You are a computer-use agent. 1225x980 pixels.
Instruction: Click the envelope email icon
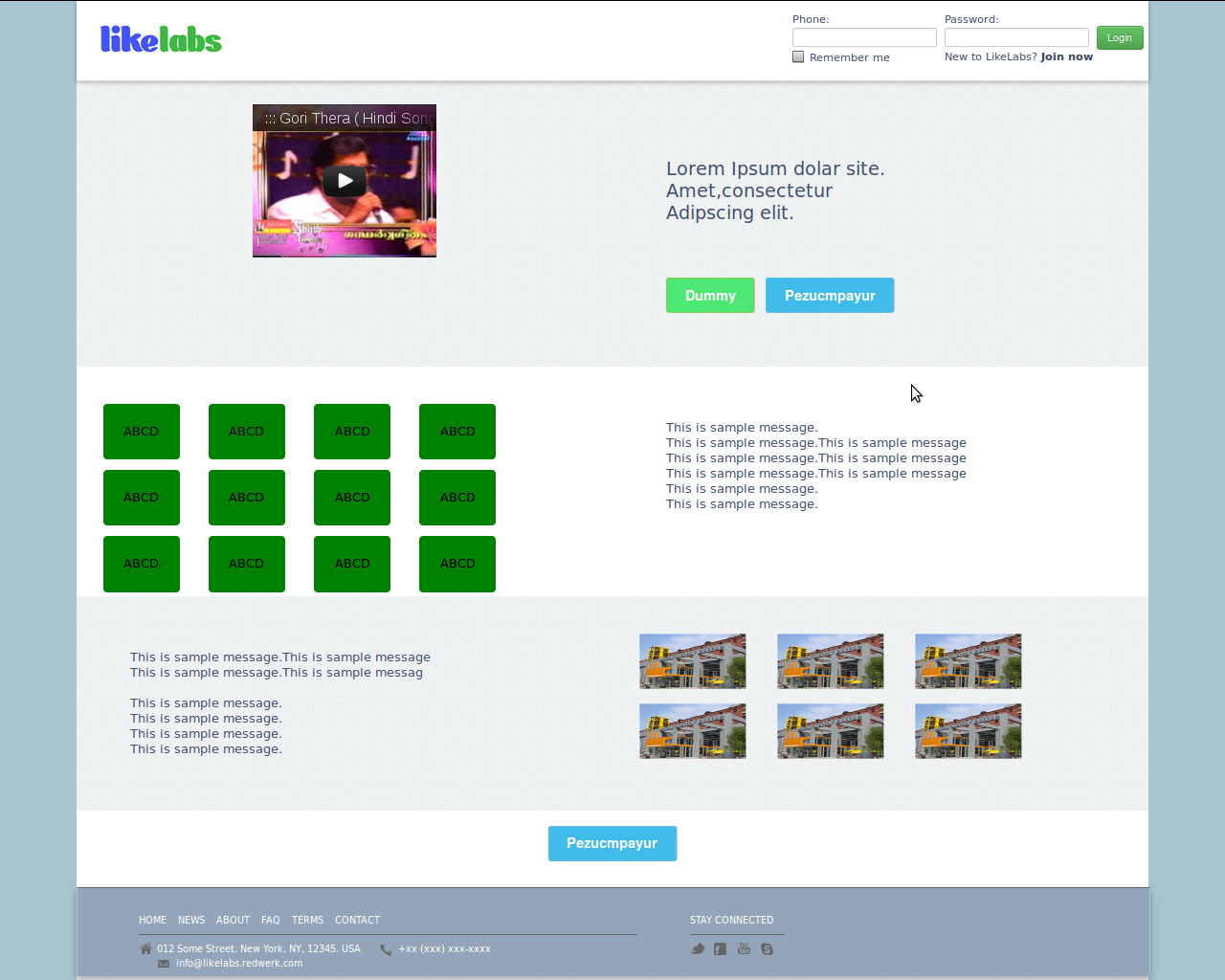tap(164, 964)
